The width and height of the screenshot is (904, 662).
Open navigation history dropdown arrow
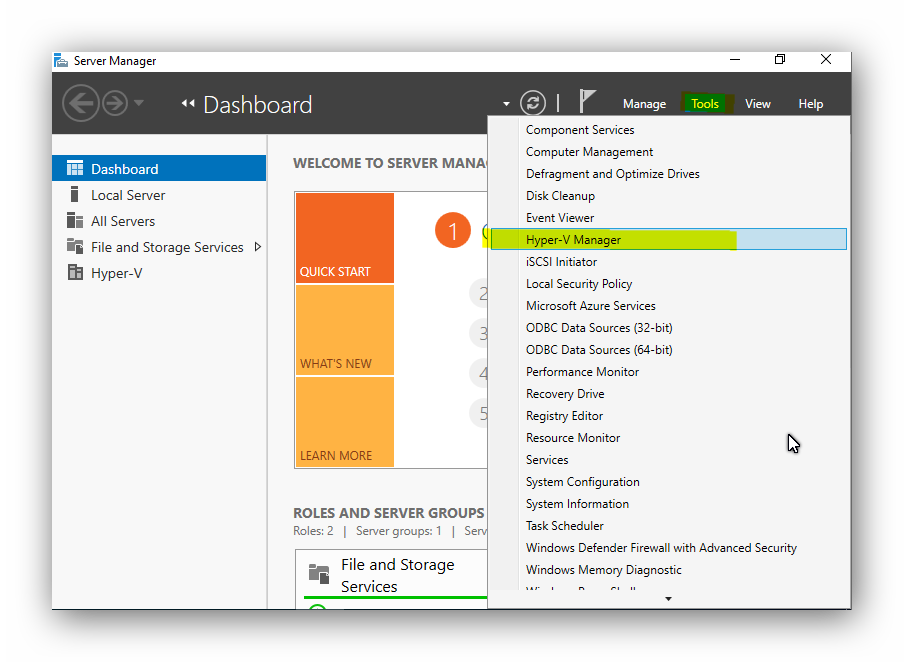click(x=139, y=103)
